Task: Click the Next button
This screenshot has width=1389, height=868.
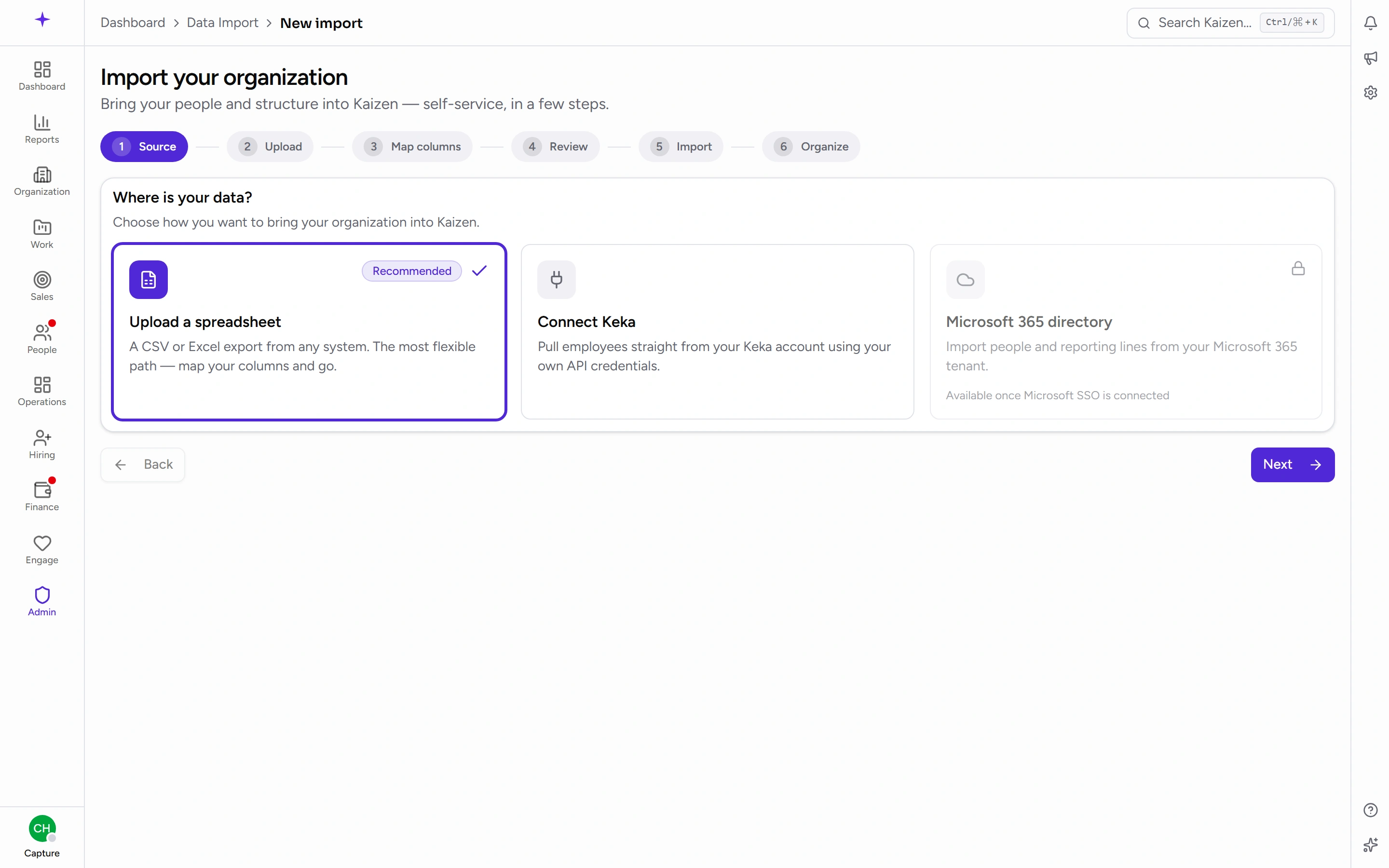Action: pos(1292,464)
